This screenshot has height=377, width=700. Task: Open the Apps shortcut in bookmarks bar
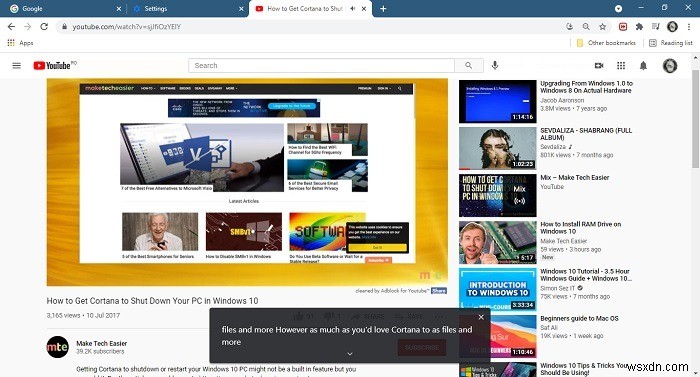[21, 43]
